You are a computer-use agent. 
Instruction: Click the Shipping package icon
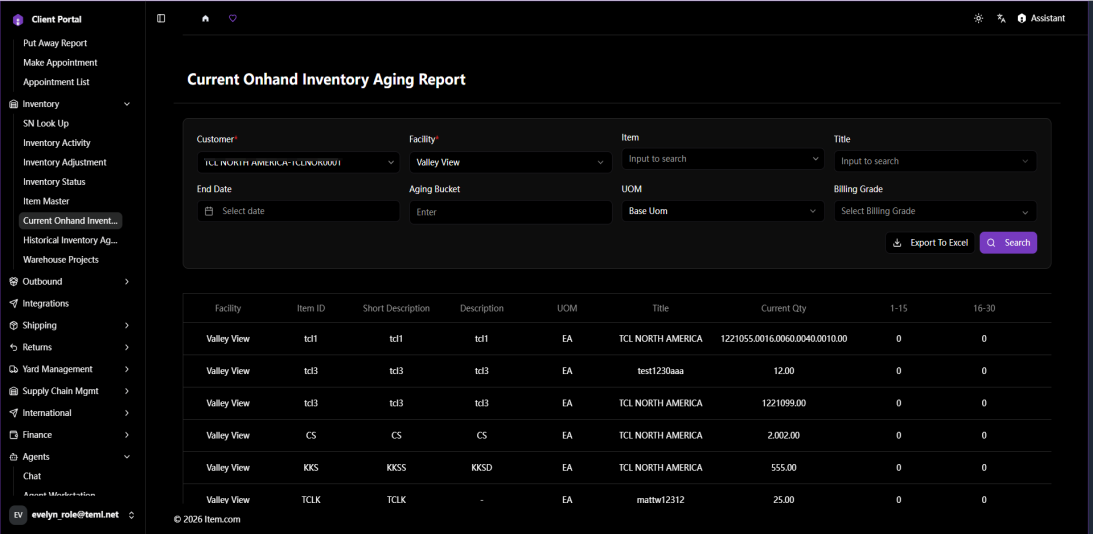(x=13, y=326)
